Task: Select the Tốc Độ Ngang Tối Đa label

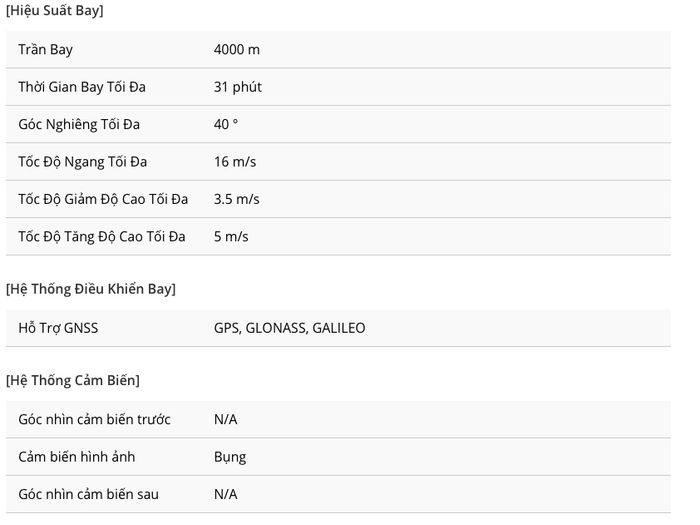Action: pyautogui.click(x=83, y=162)
